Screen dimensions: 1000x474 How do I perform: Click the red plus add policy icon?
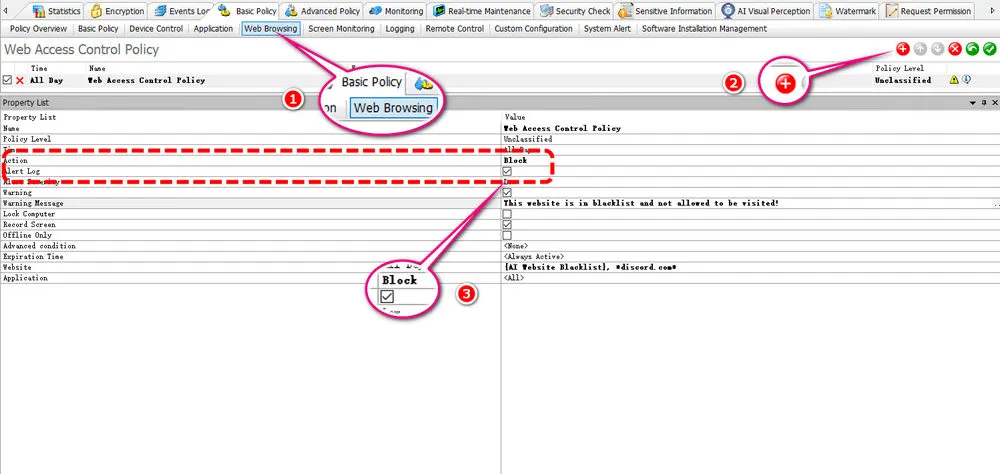tap(902, 49)
